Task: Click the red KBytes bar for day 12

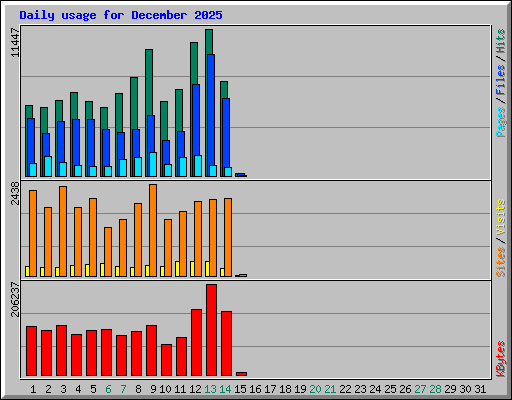Action: 196,343
